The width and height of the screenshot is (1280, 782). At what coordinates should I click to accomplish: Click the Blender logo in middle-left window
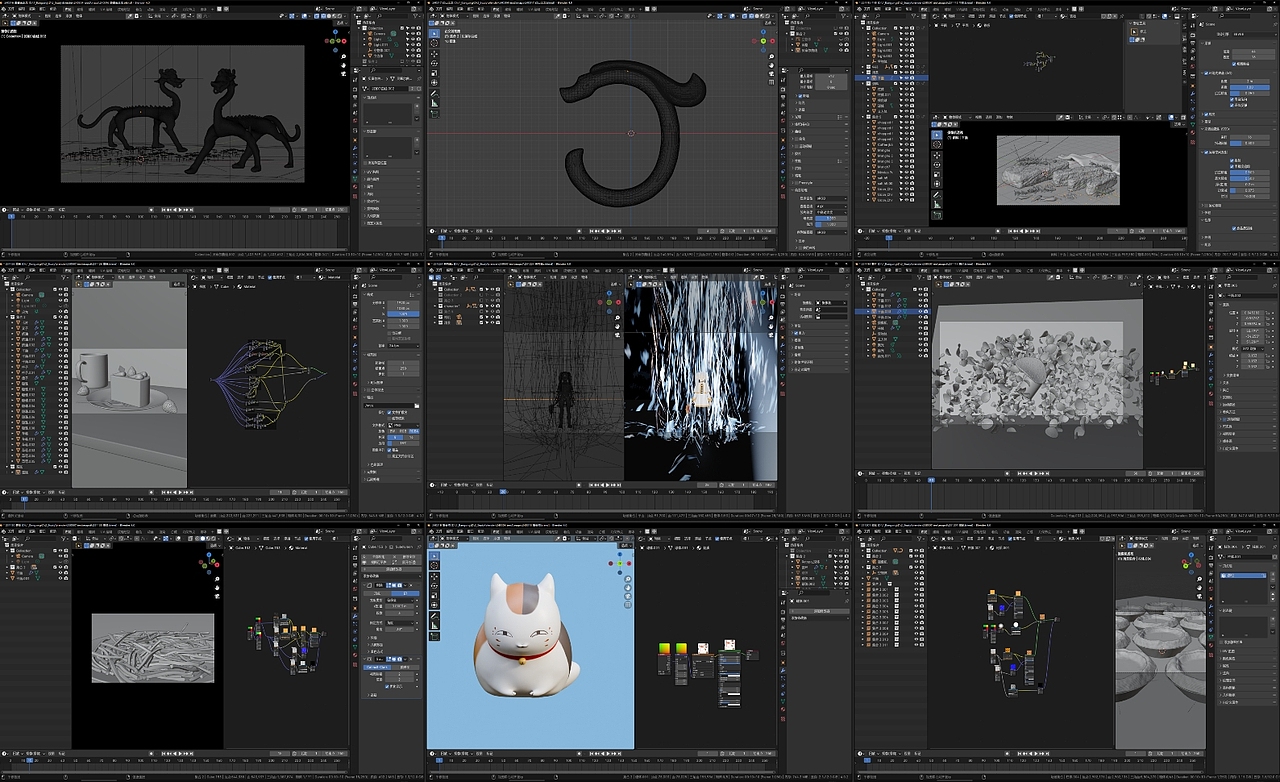pos(4,271)
